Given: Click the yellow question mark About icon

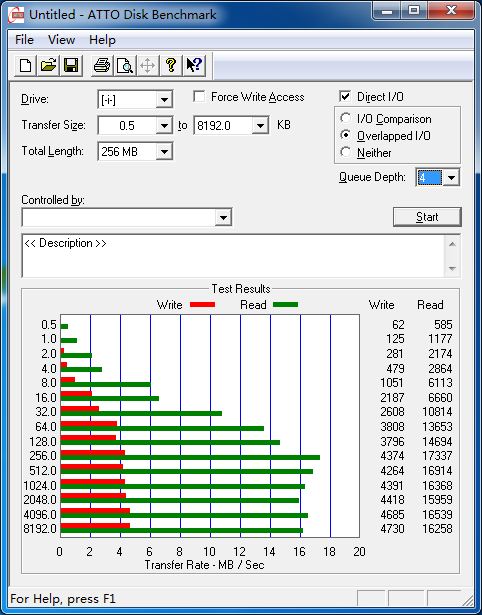Looking at the screenshot, I should pos(171,65).
